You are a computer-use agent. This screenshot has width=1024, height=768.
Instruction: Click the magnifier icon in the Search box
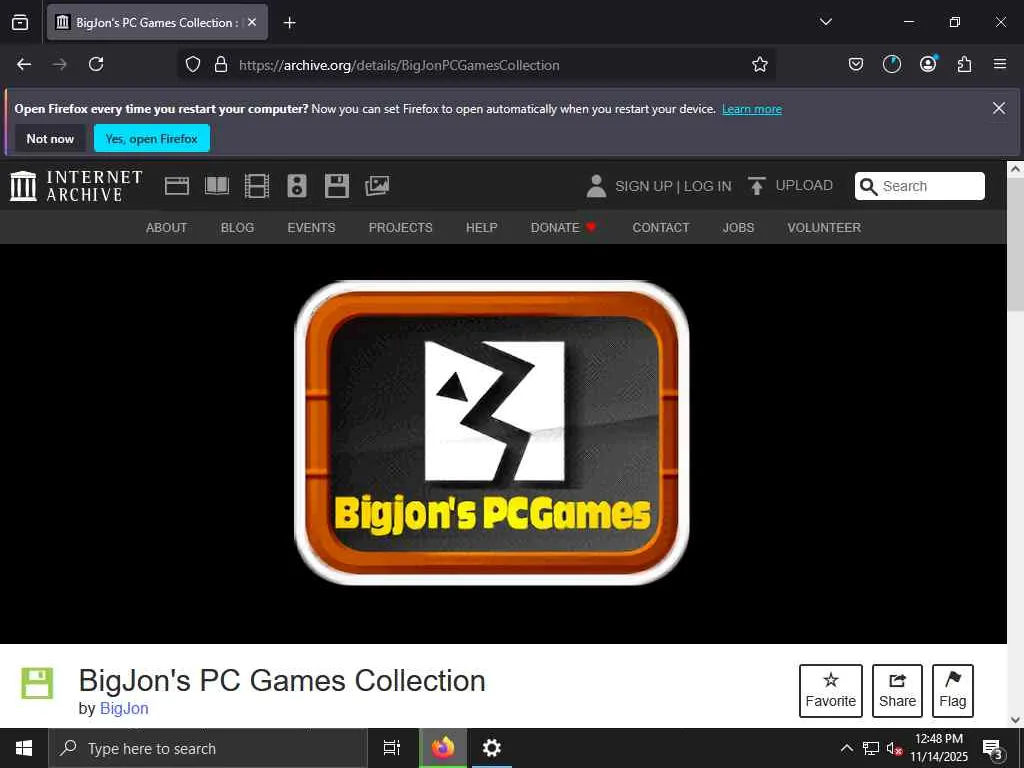tap(868, 187)
